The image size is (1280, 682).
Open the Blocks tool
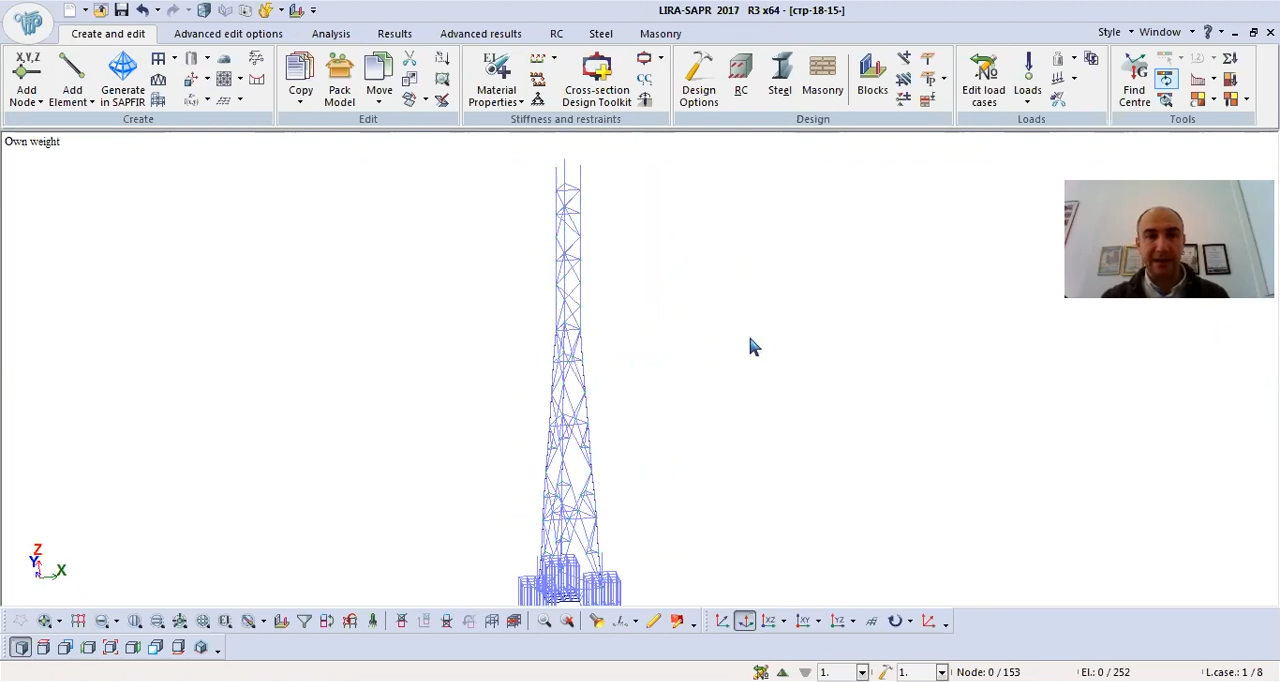click(872, 68)
